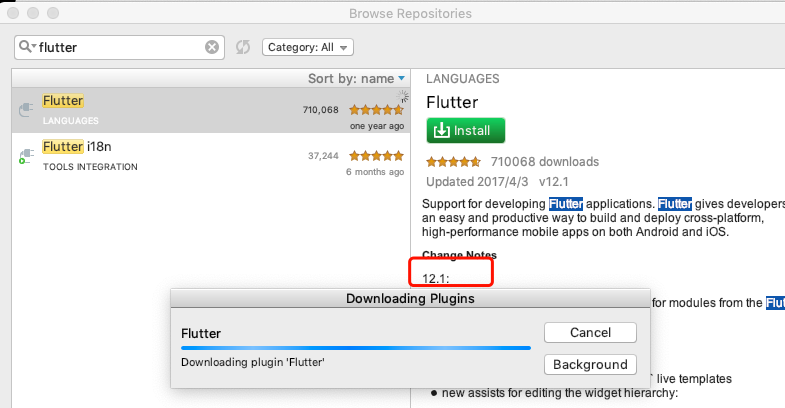The height and width of the screenshot is (408, 785).
Task: Open the Sort by: name dropdown
Action: click(x=356, y=79)
